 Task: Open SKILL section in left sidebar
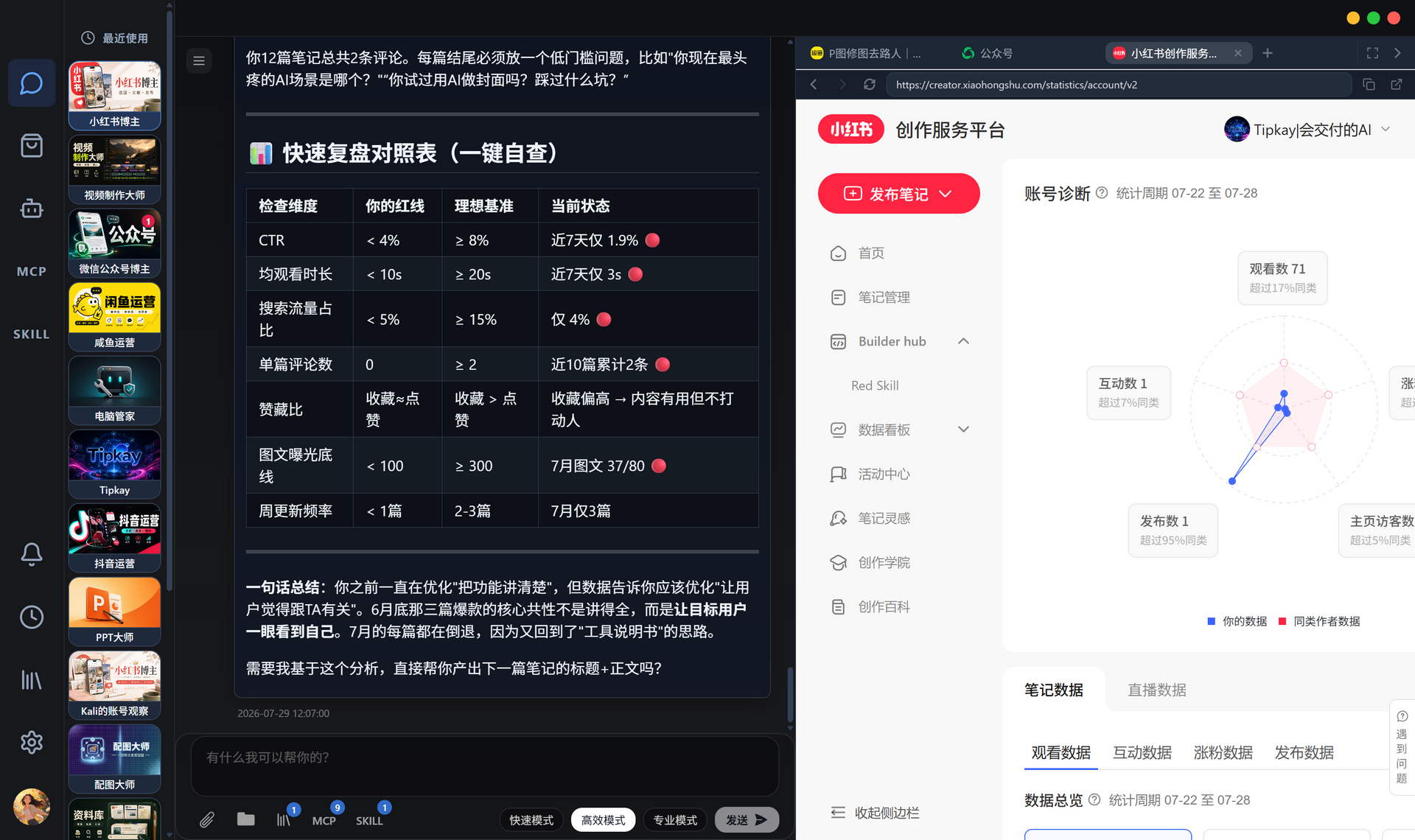pyautogui.click(x=31, y=334)
